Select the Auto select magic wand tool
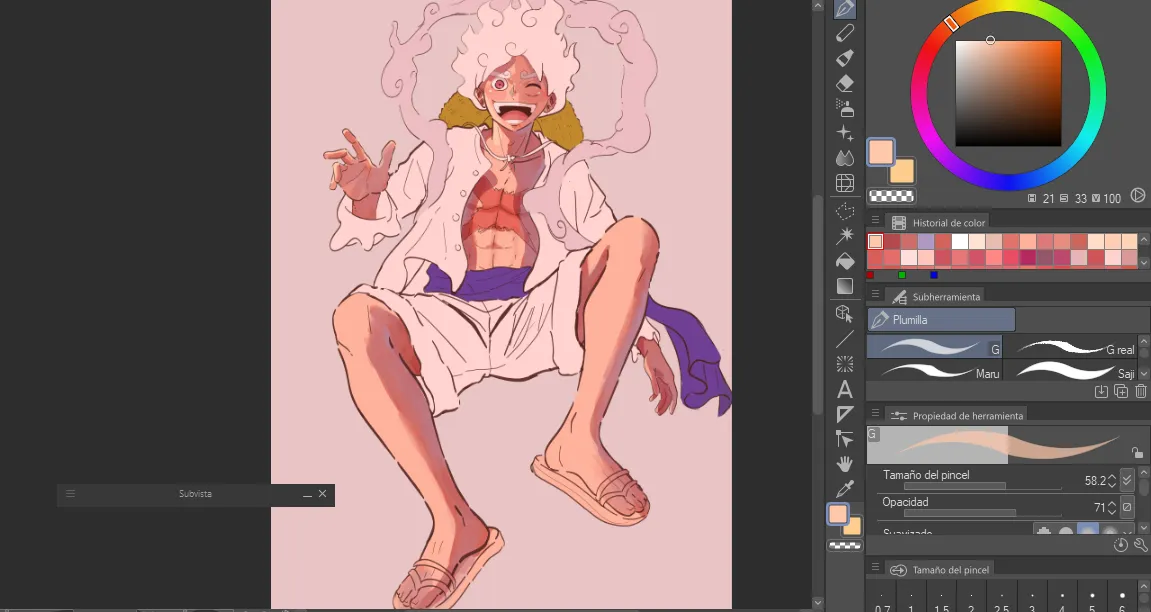 845,236
